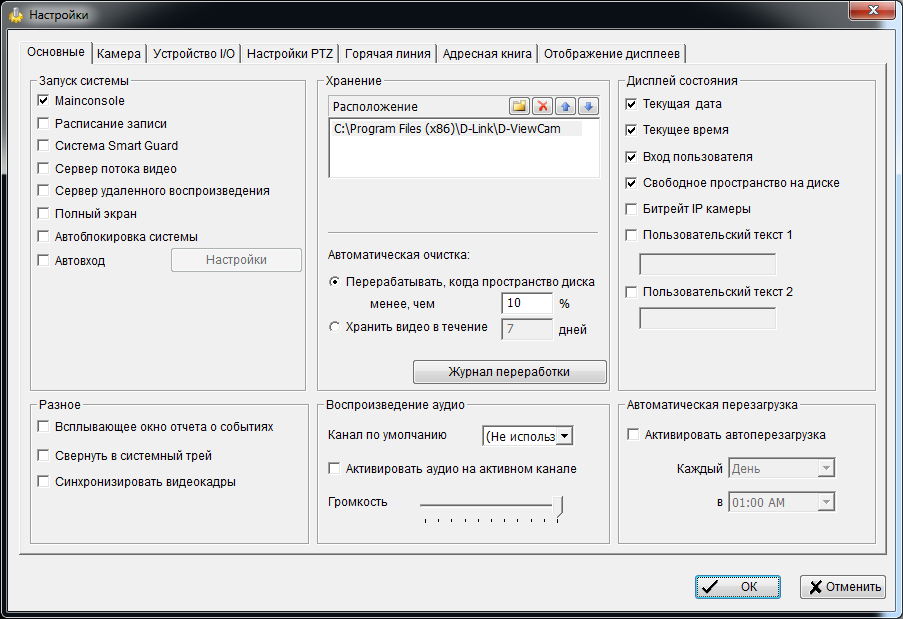Move storage location down with blue arrow
The width and height of the screenshot is (903, 619).
click(588, 106)
